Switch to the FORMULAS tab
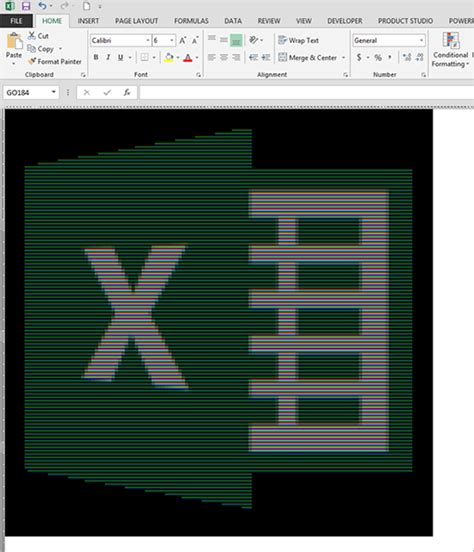The height and width of the screenshot is (552, 474). coord(191,21)
